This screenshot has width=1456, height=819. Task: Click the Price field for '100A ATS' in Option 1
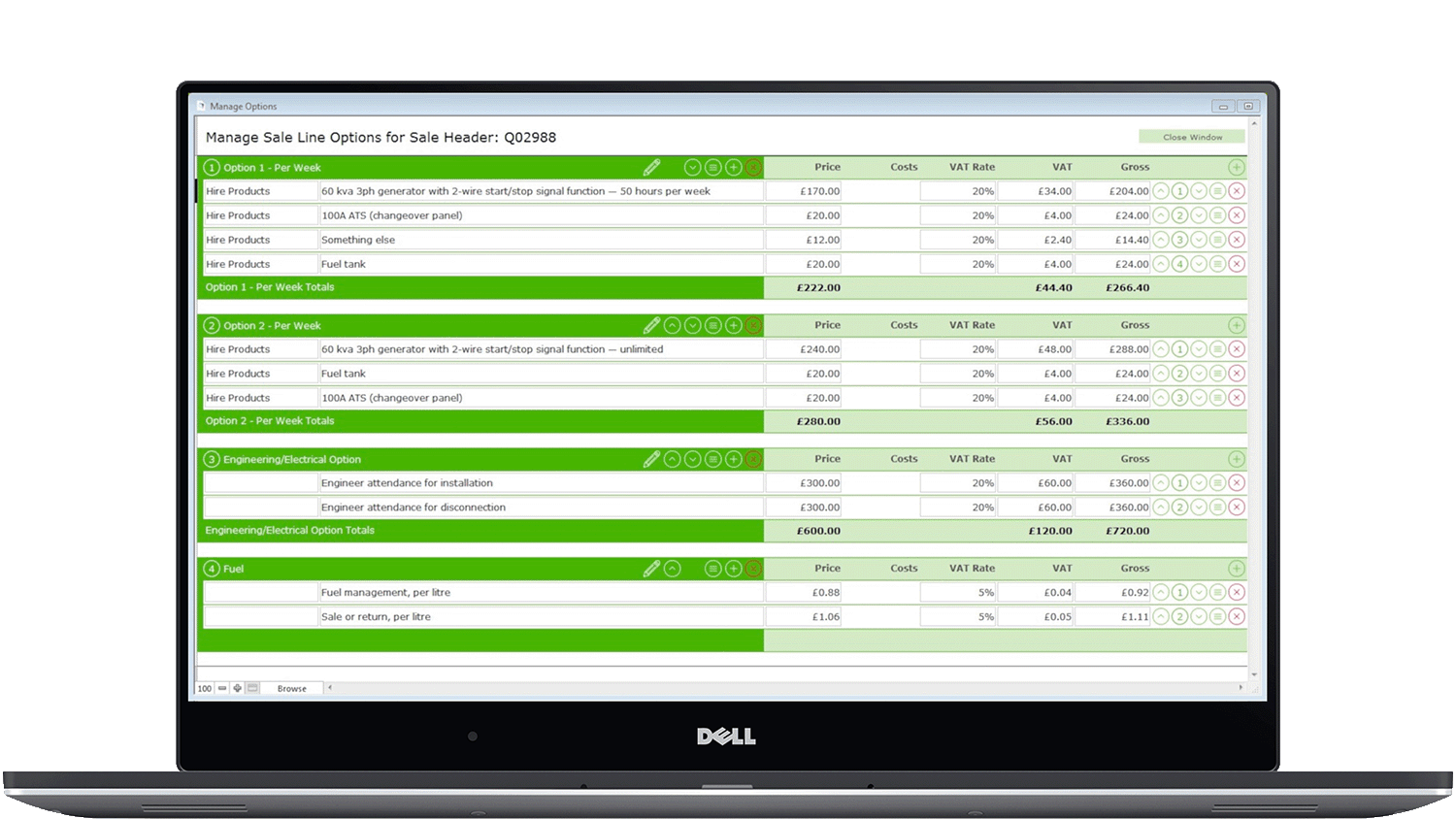click(x=804, y=215)
